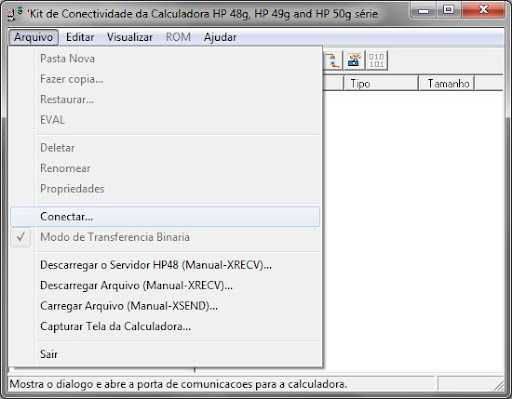The image size is (512, 399).
Task: Maximize the connectivity kit window
Action: 448,11
